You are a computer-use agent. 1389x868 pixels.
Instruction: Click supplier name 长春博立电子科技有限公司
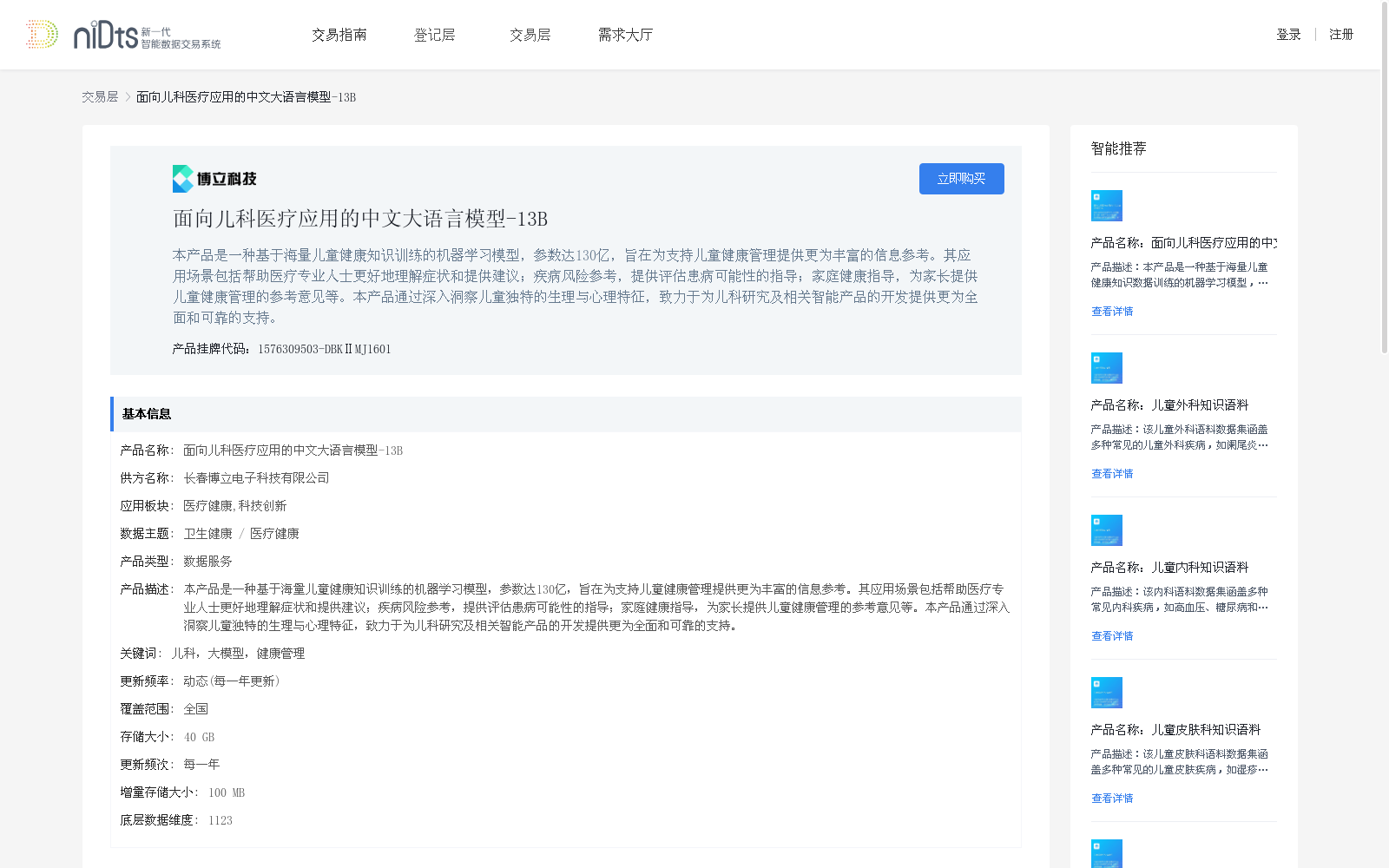[257, 478]
